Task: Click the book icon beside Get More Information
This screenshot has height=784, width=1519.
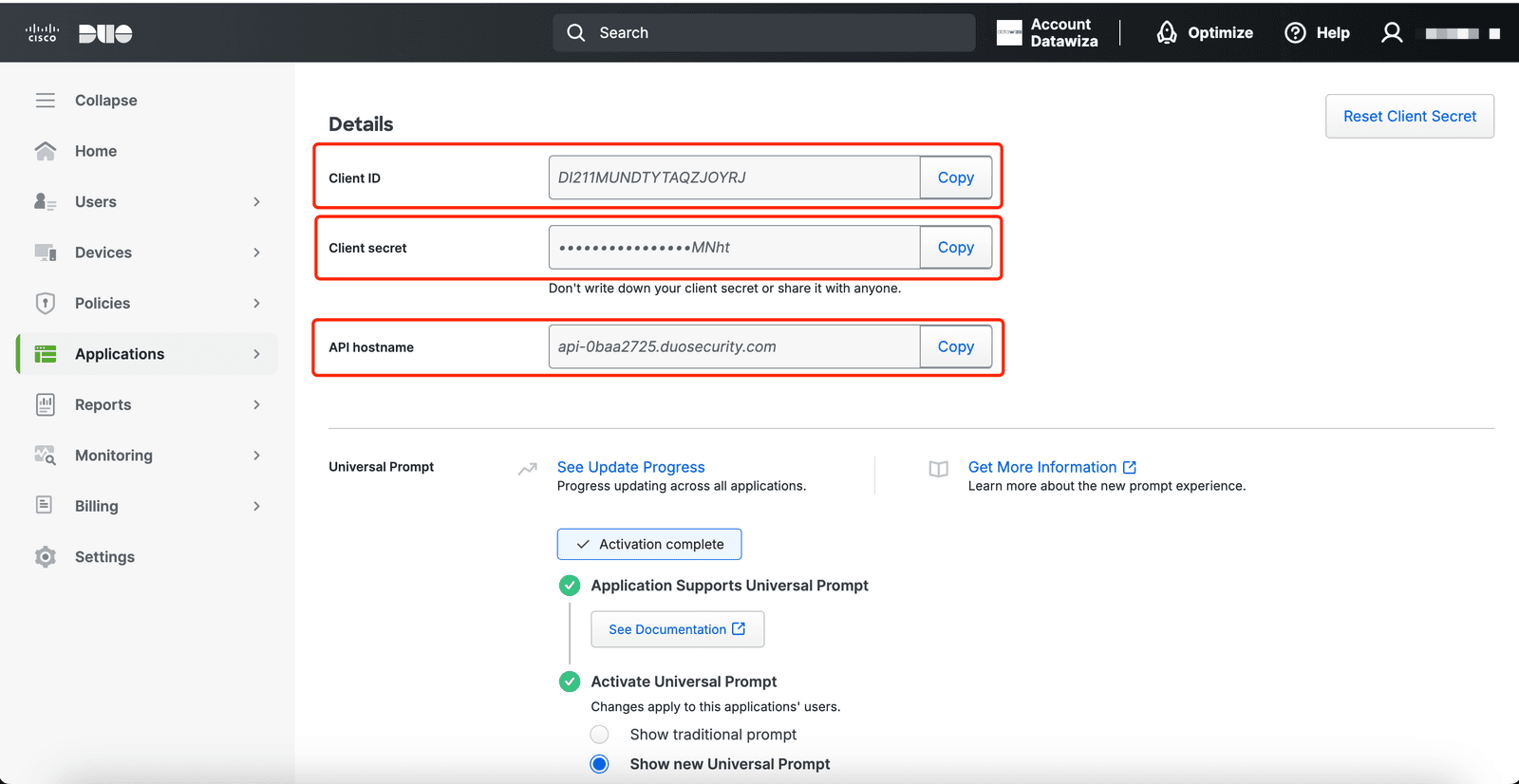Action: [x=939, y=469]
